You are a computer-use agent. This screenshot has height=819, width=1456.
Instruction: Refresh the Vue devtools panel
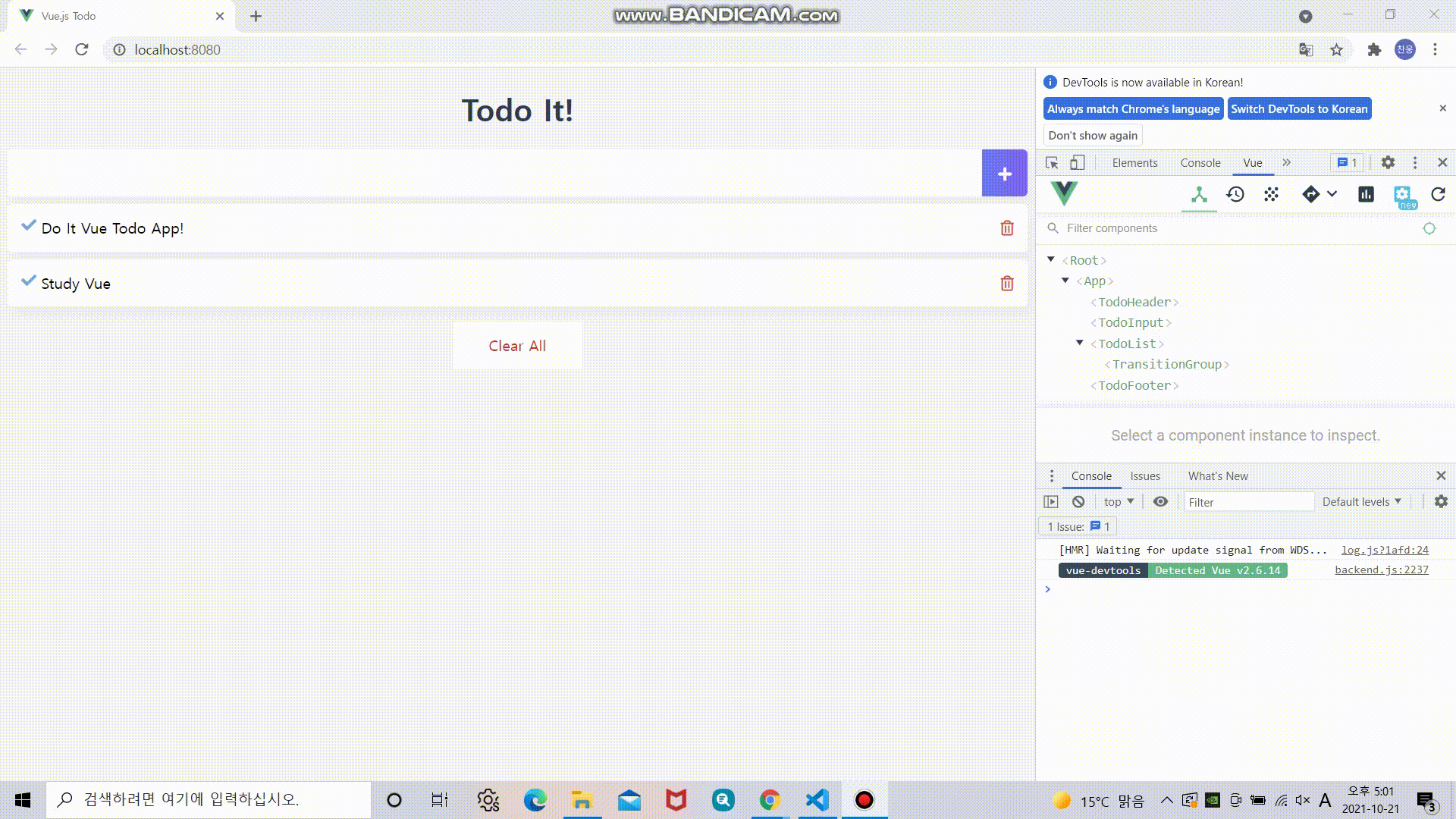[x=1437, y=195]
